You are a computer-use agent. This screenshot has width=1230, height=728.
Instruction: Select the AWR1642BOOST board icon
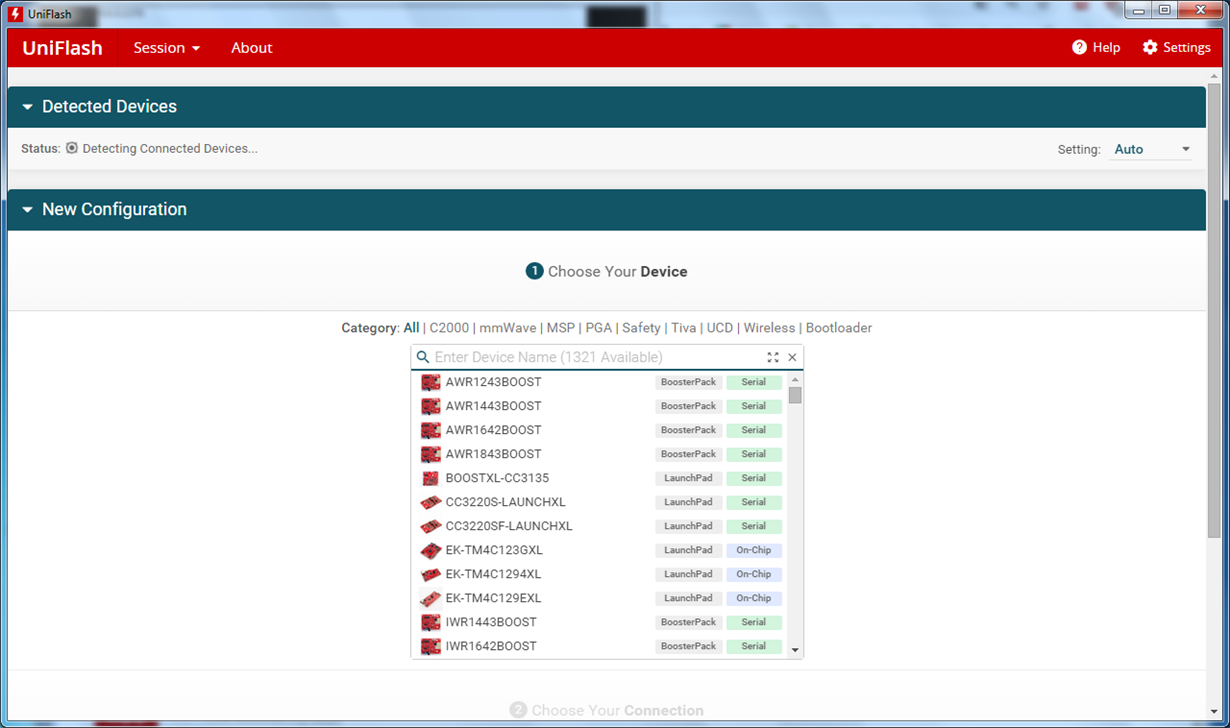coord(431,430)
